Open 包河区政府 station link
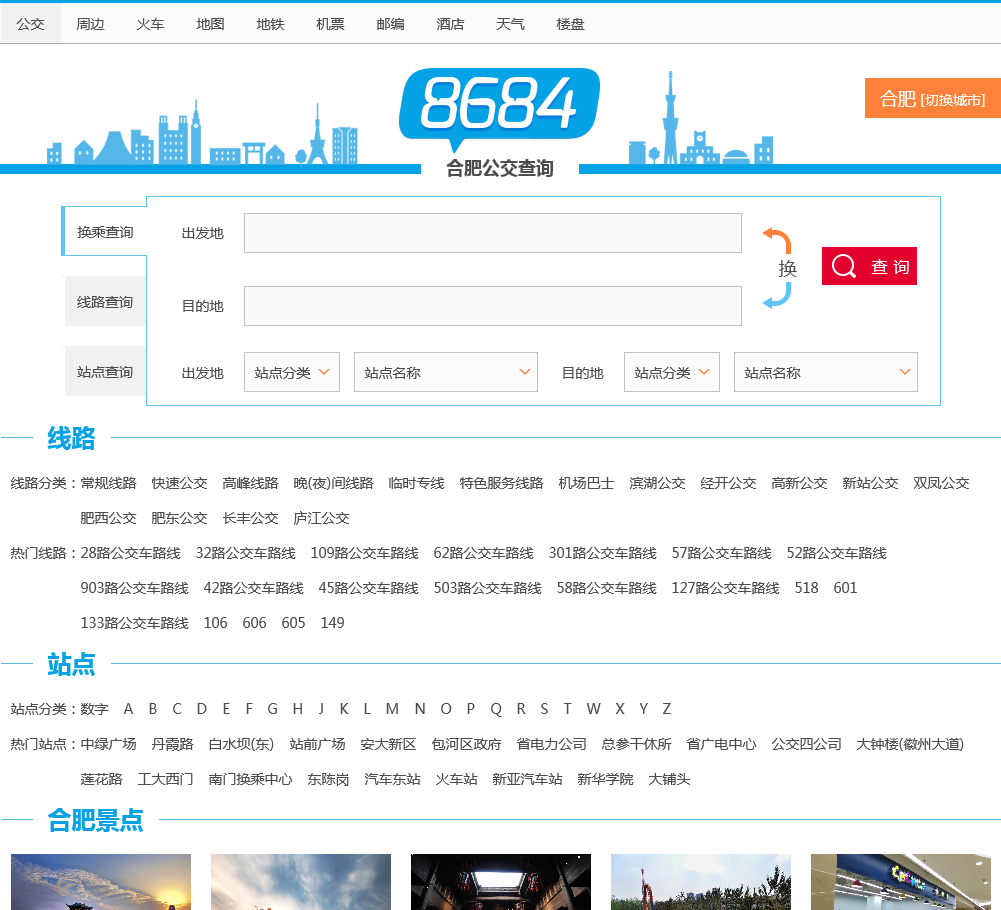Screen dimensions: 1001x910 click(466, 744)
